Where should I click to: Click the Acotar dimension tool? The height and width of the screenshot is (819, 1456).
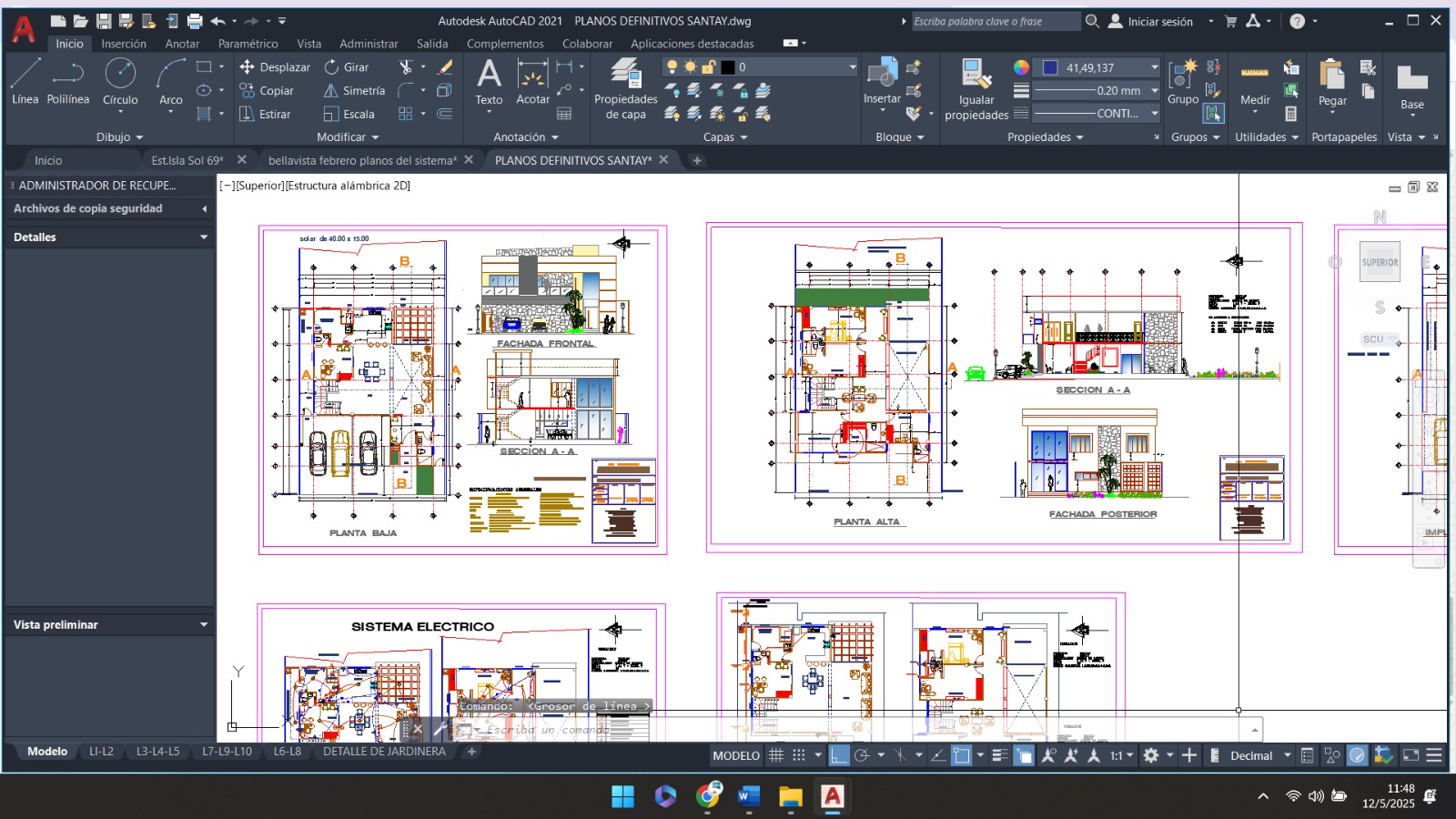tap(532, 82)
